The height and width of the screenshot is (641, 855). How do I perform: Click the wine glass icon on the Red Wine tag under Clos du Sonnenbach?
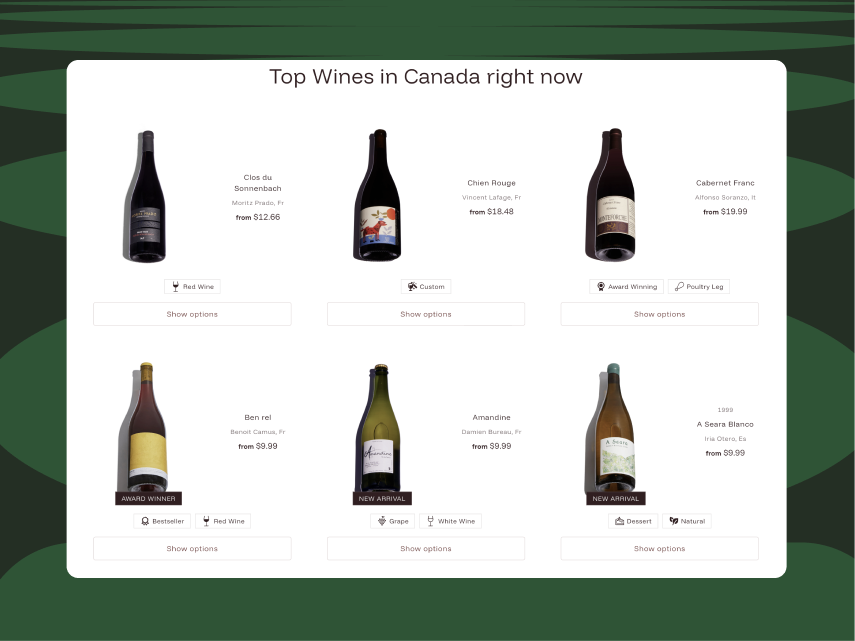tap(175, 287)
